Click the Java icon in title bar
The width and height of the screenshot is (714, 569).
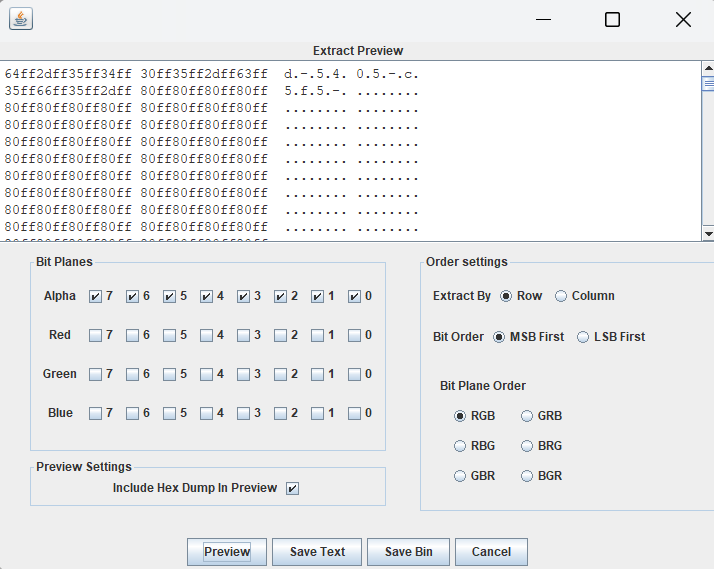[x=21, y=19]
